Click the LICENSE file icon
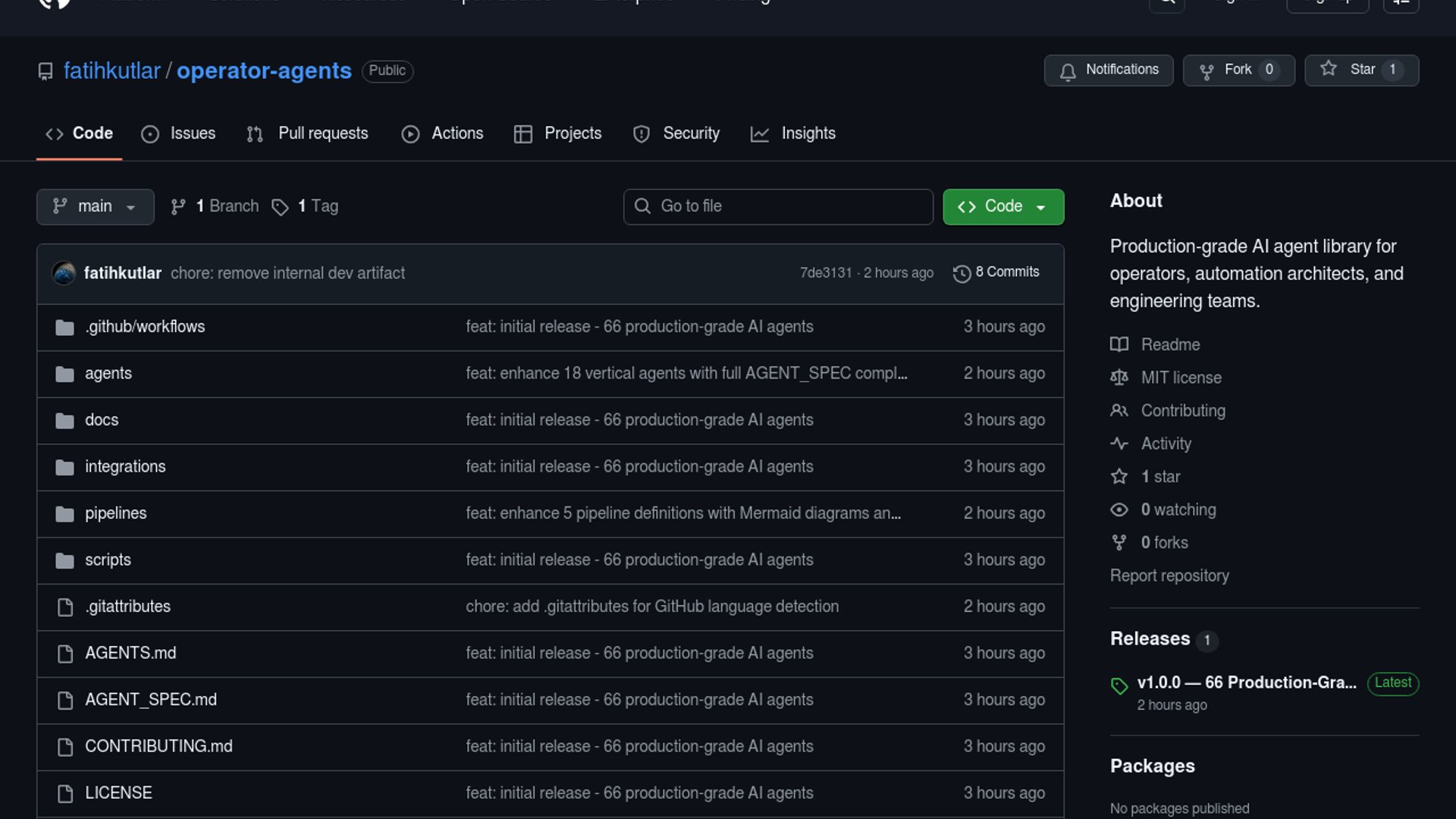The width and height of the screenshot is (1456, 819). (65, 793)
